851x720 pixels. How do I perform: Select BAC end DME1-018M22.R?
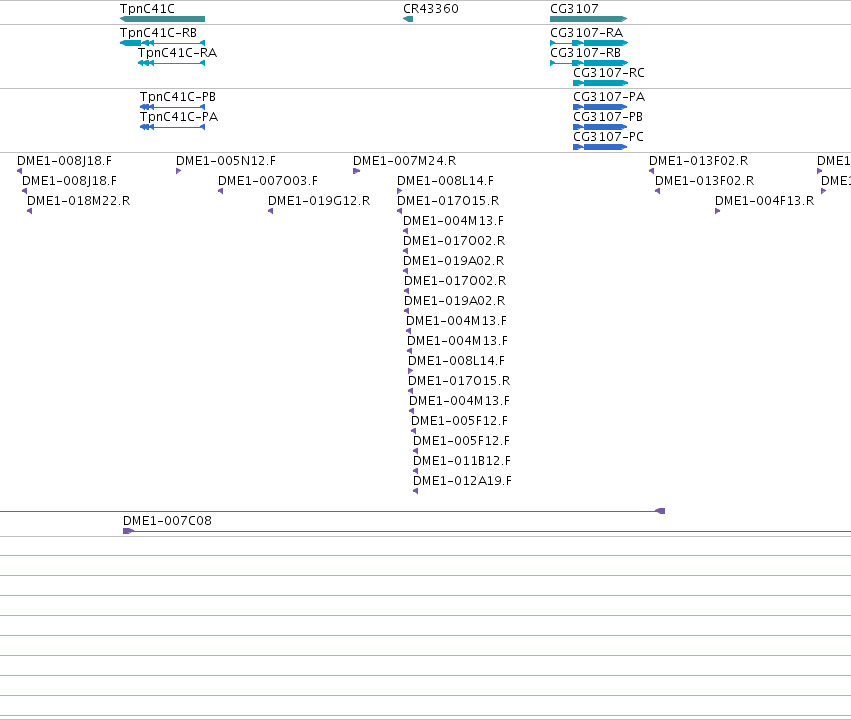(79, 201)
